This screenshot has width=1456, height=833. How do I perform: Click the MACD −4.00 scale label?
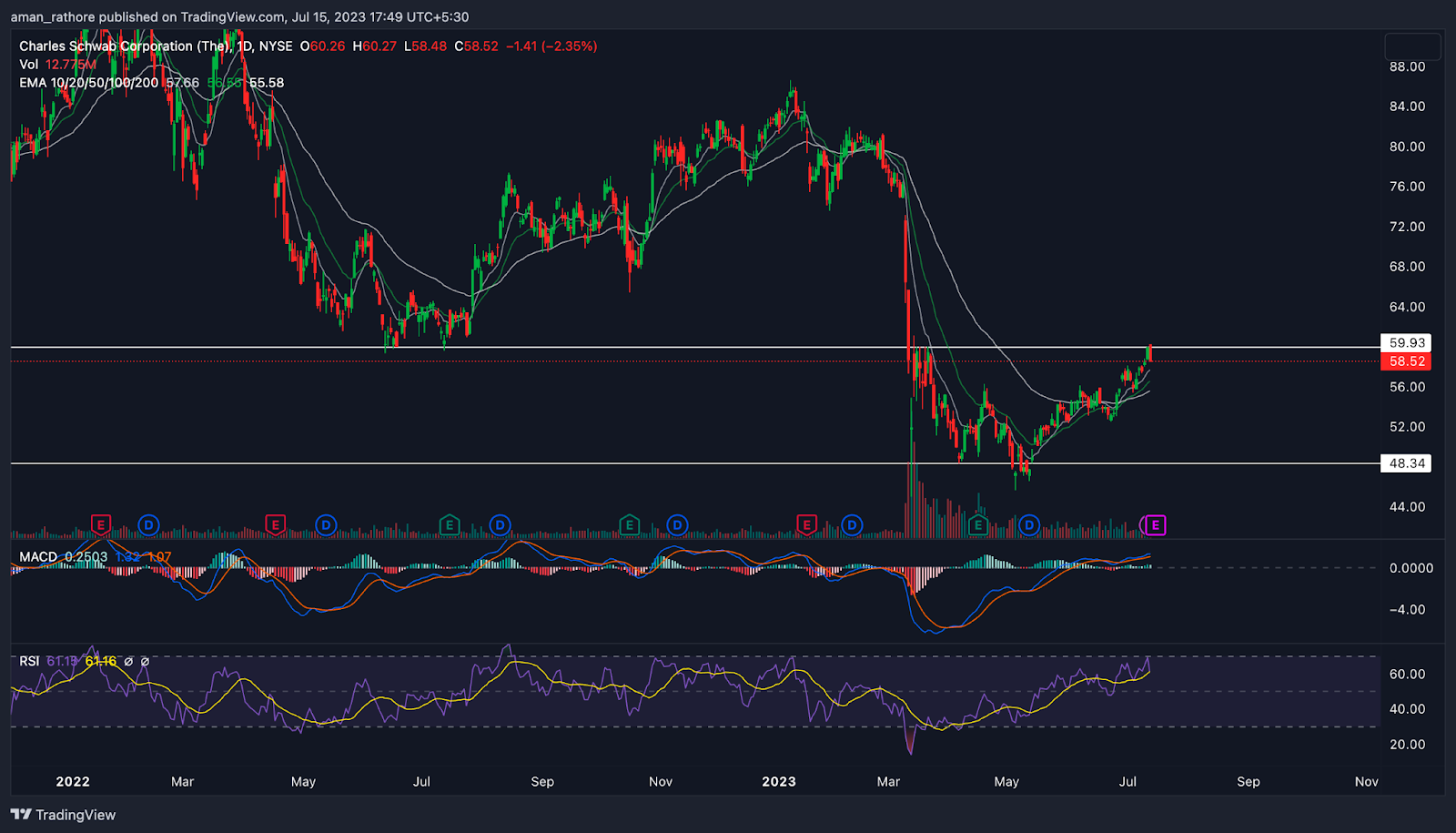coord(1408,610)
